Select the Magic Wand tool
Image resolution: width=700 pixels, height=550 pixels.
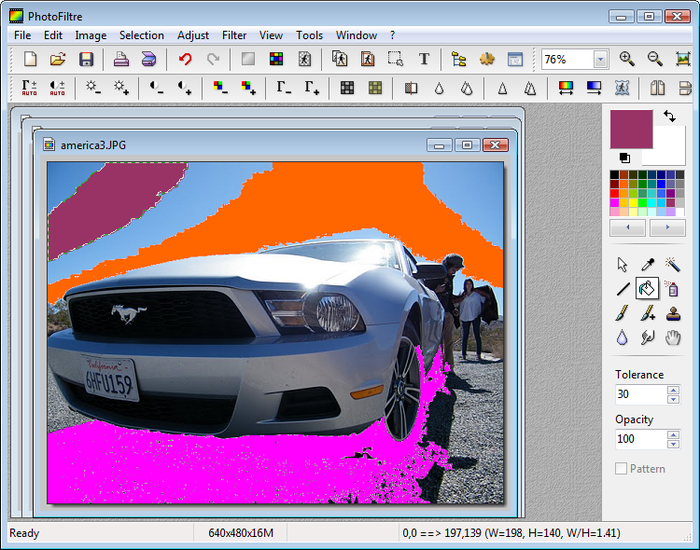(673, 264)
